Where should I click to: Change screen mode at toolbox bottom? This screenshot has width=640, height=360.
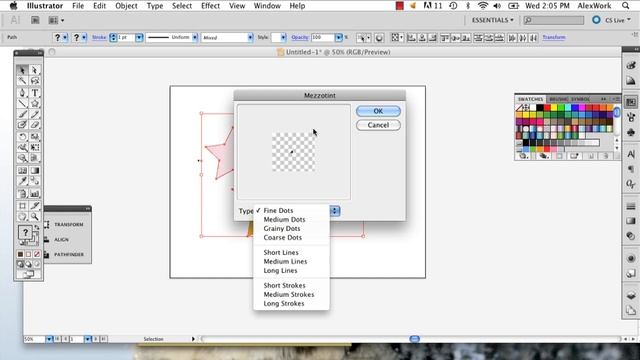[28, 275]
